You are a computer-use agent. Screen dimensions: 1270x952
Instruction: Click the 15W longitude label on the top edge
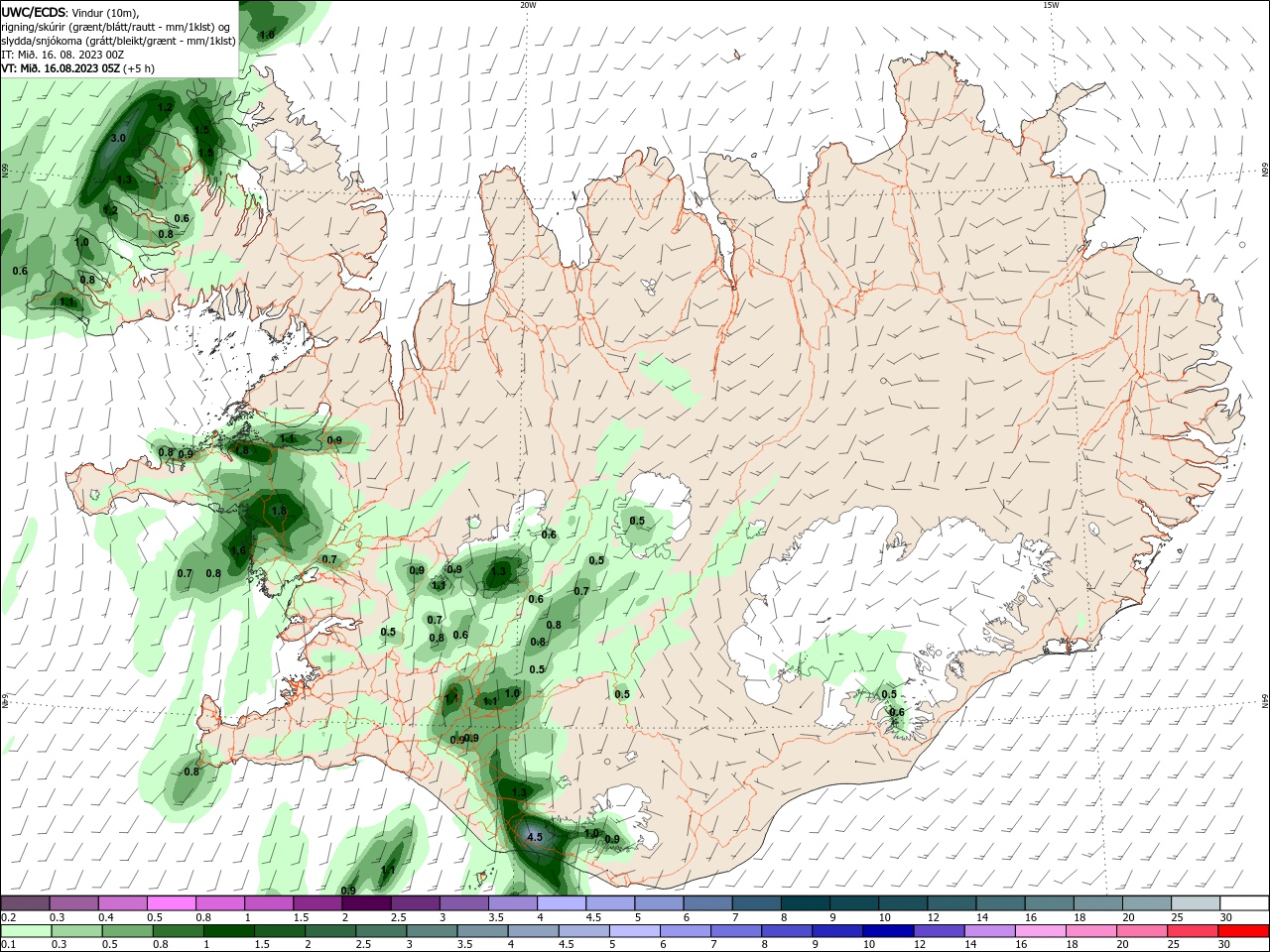(x=1051, y=5)
